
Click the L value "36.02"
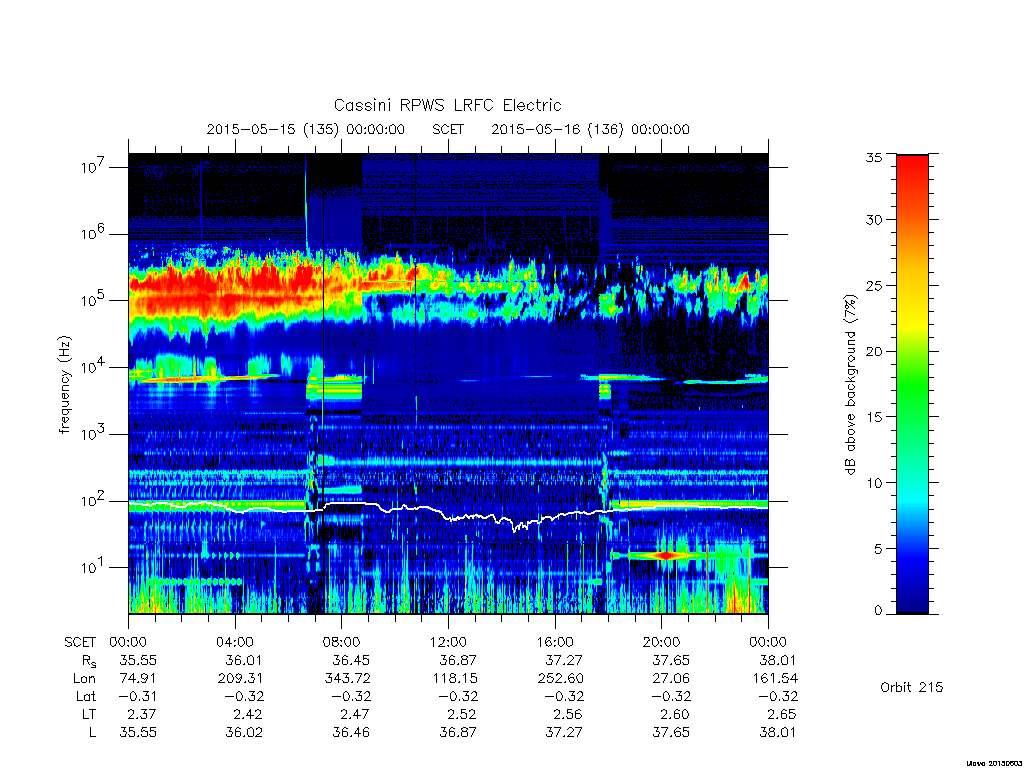pos(245,732)
